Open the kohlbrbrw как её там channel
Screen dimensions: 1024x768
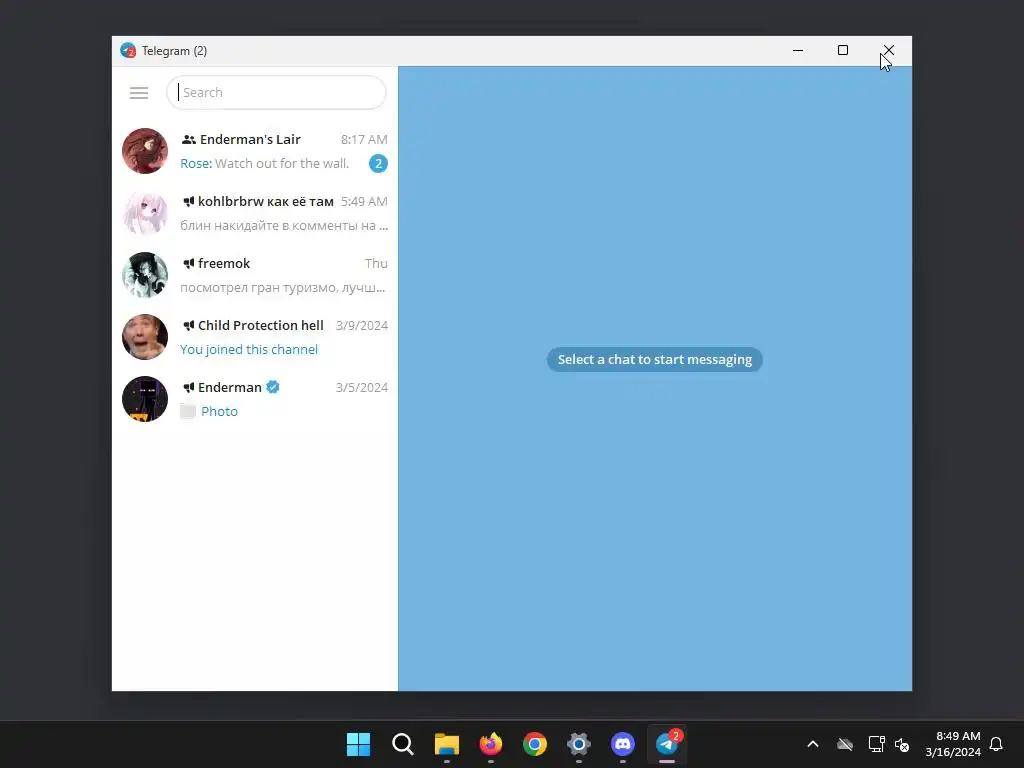(255, 213)
